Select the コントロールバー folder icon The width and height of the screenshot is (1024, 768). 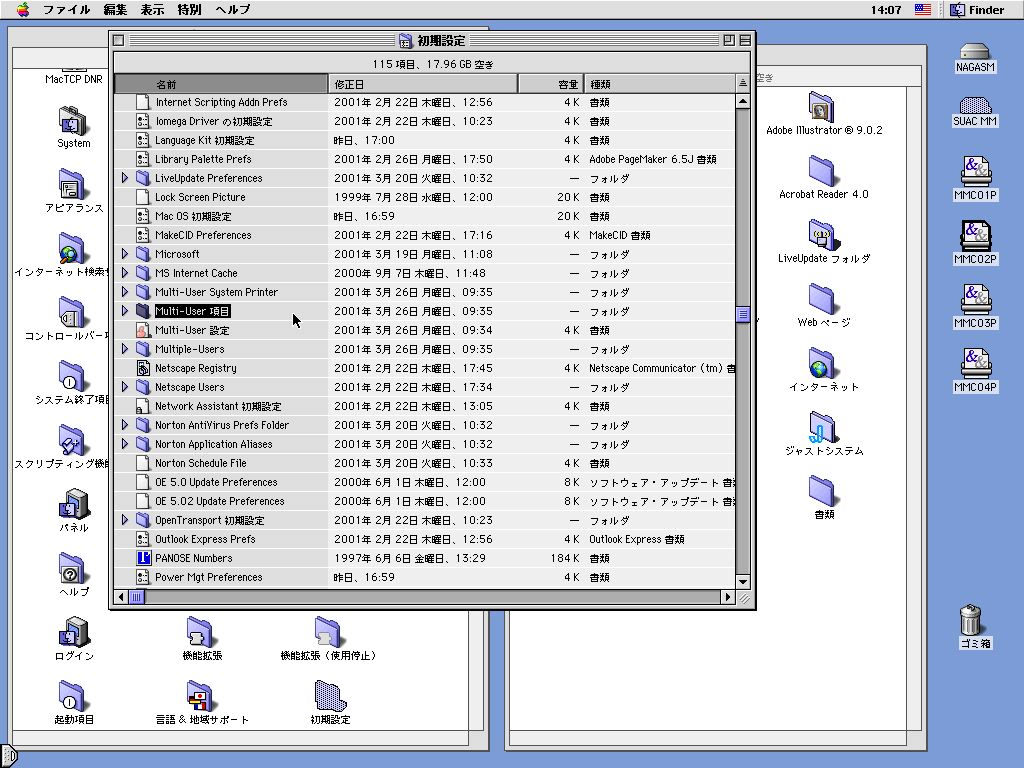pyautogui.click(x=72, y=313)
